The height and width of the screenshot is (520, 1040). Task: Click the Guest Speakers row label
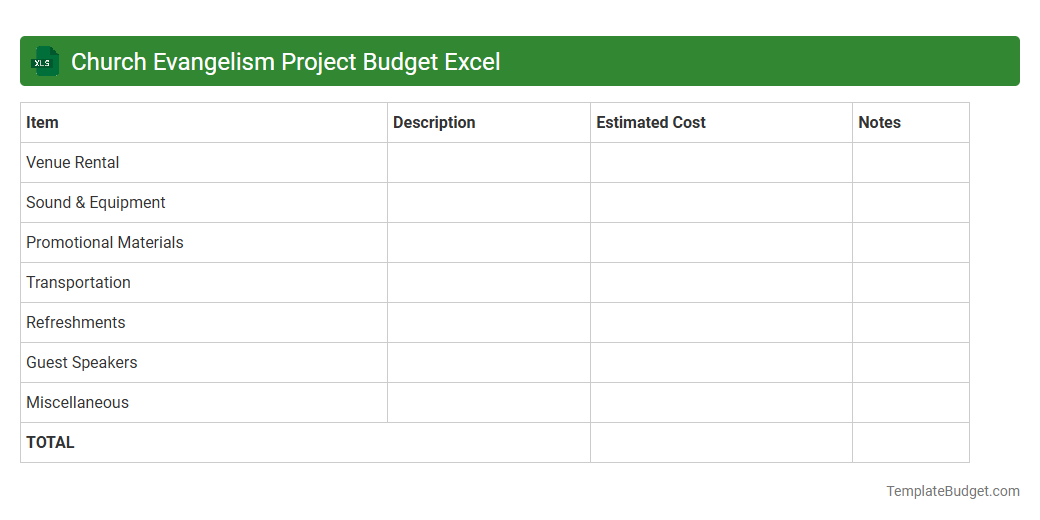click(x=82, y=363)
